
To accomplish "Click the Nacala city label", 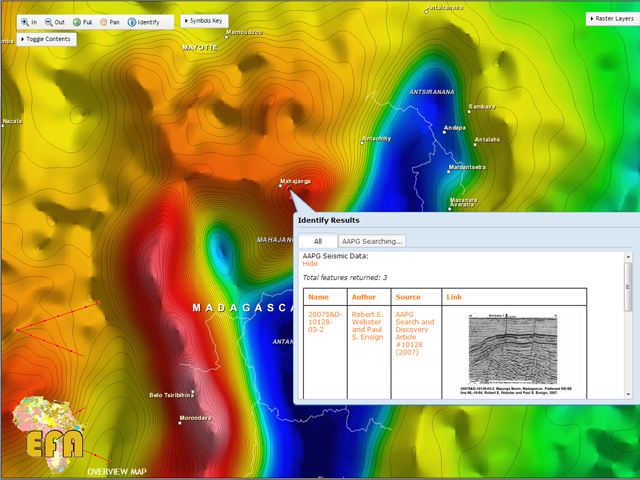I will (12, 121).
